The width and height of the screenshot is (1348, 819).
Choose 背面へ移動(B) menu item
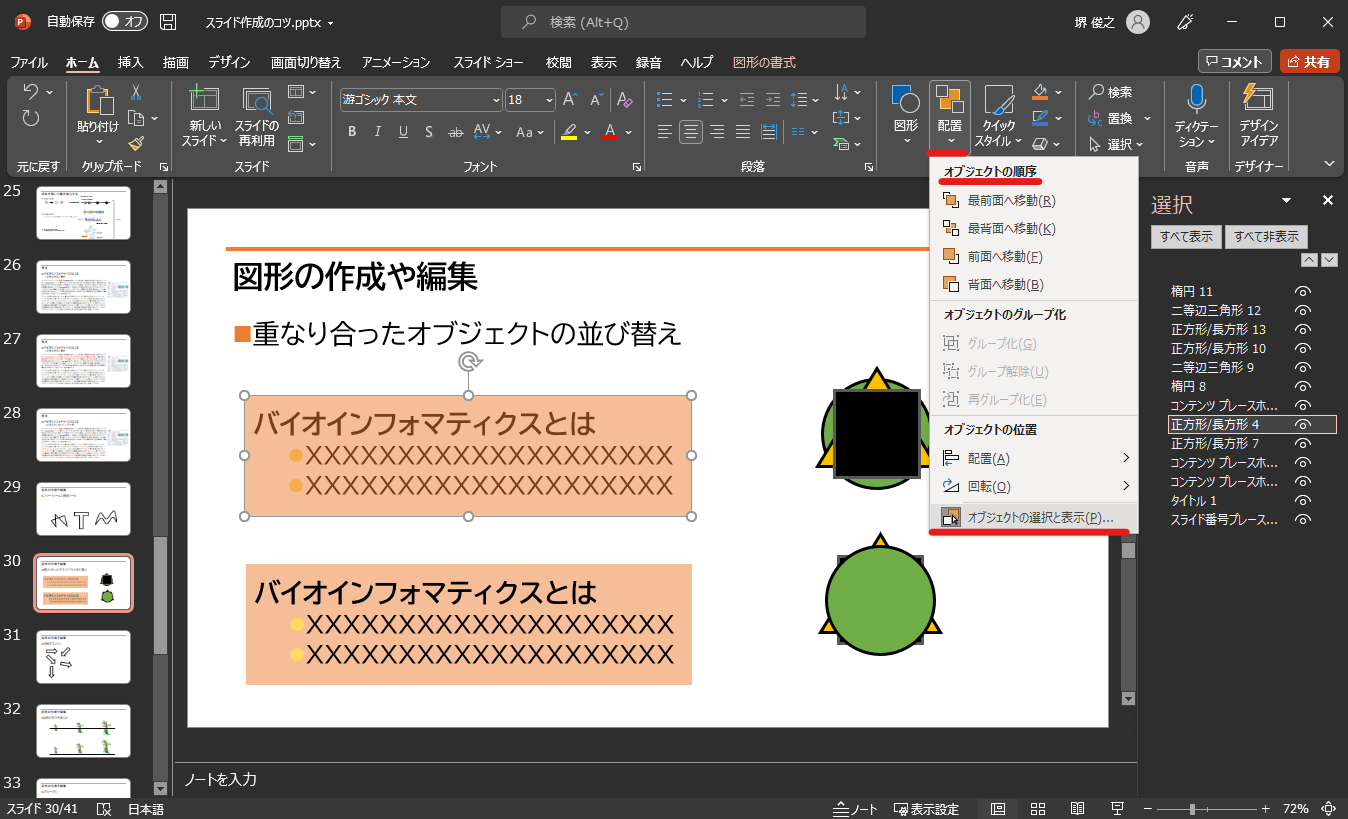(x=1034, y=284)
